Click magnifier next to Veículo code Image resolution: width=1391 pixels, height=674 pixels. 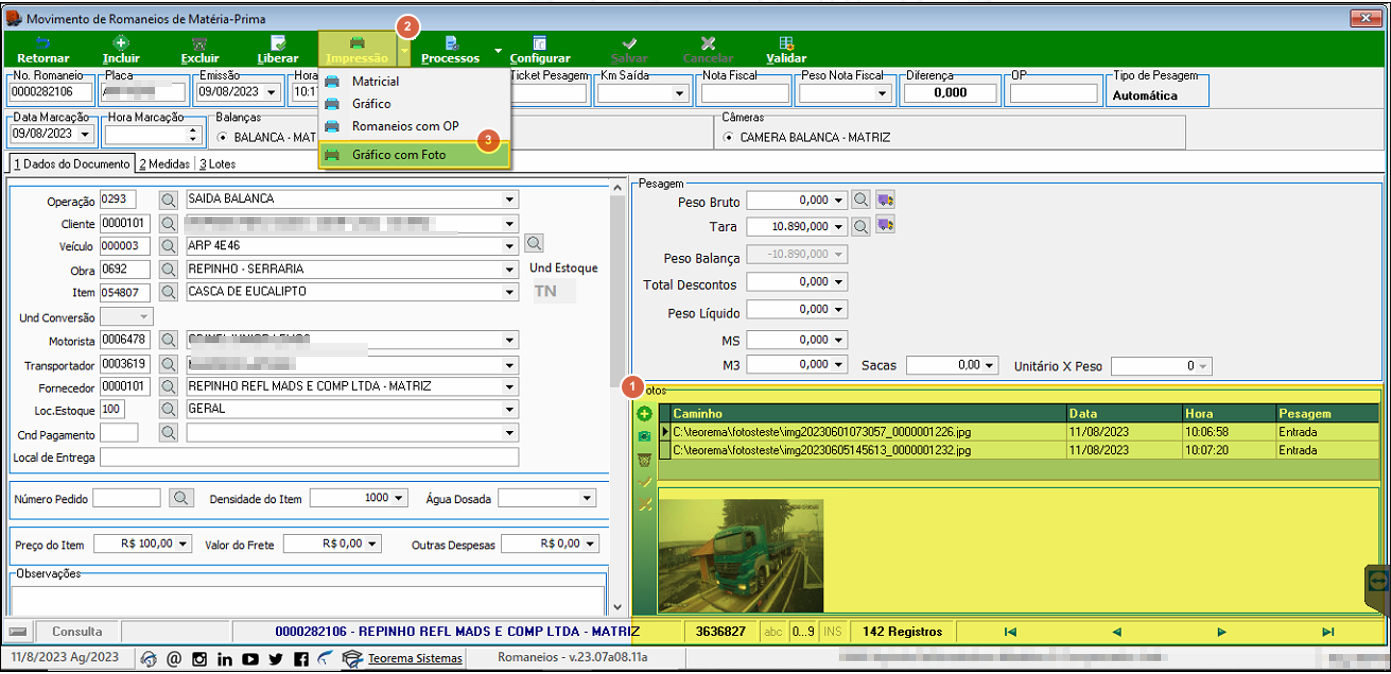(168, 245)
